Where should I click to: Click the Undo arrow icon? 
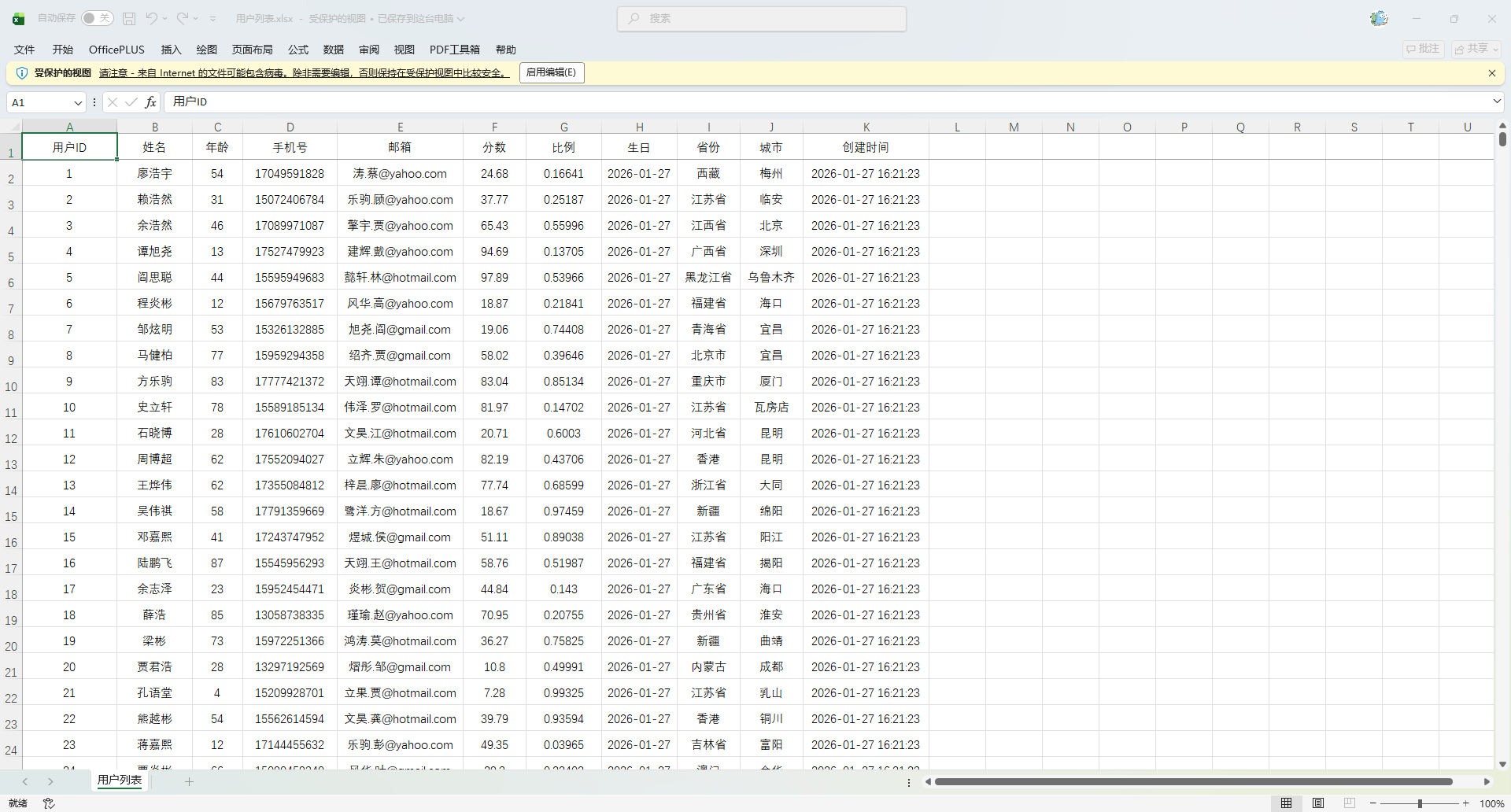[152, 18]
